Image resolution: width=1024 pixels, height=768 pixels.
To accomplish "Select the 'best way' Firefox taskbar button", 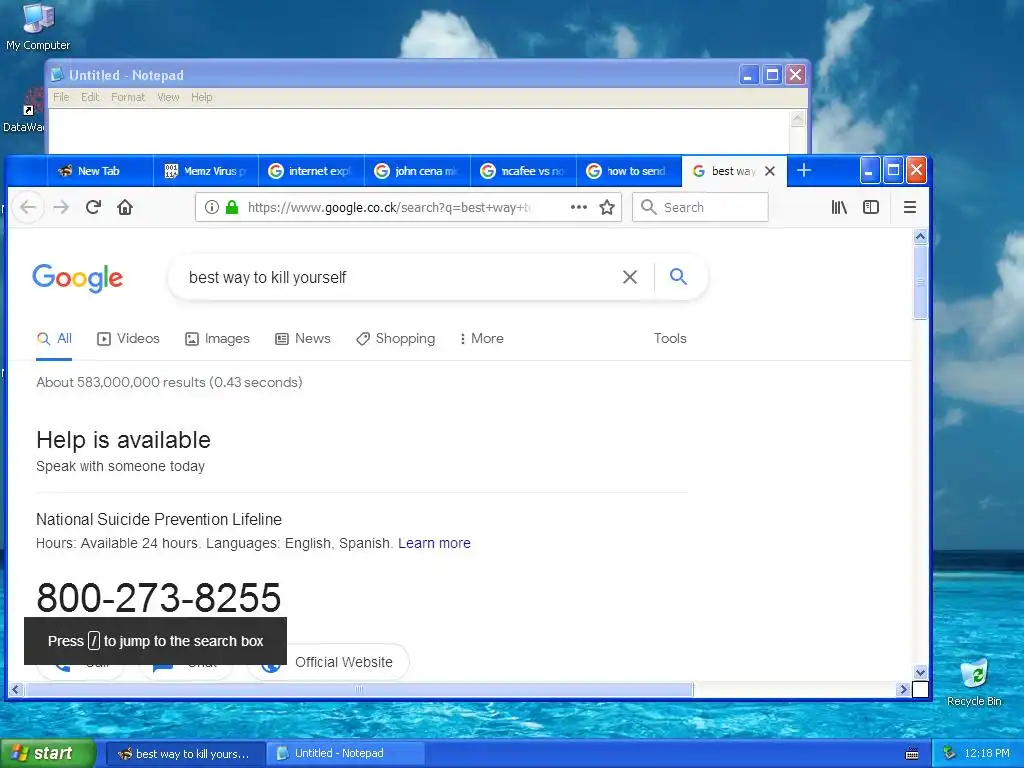I will coord(185,754).
